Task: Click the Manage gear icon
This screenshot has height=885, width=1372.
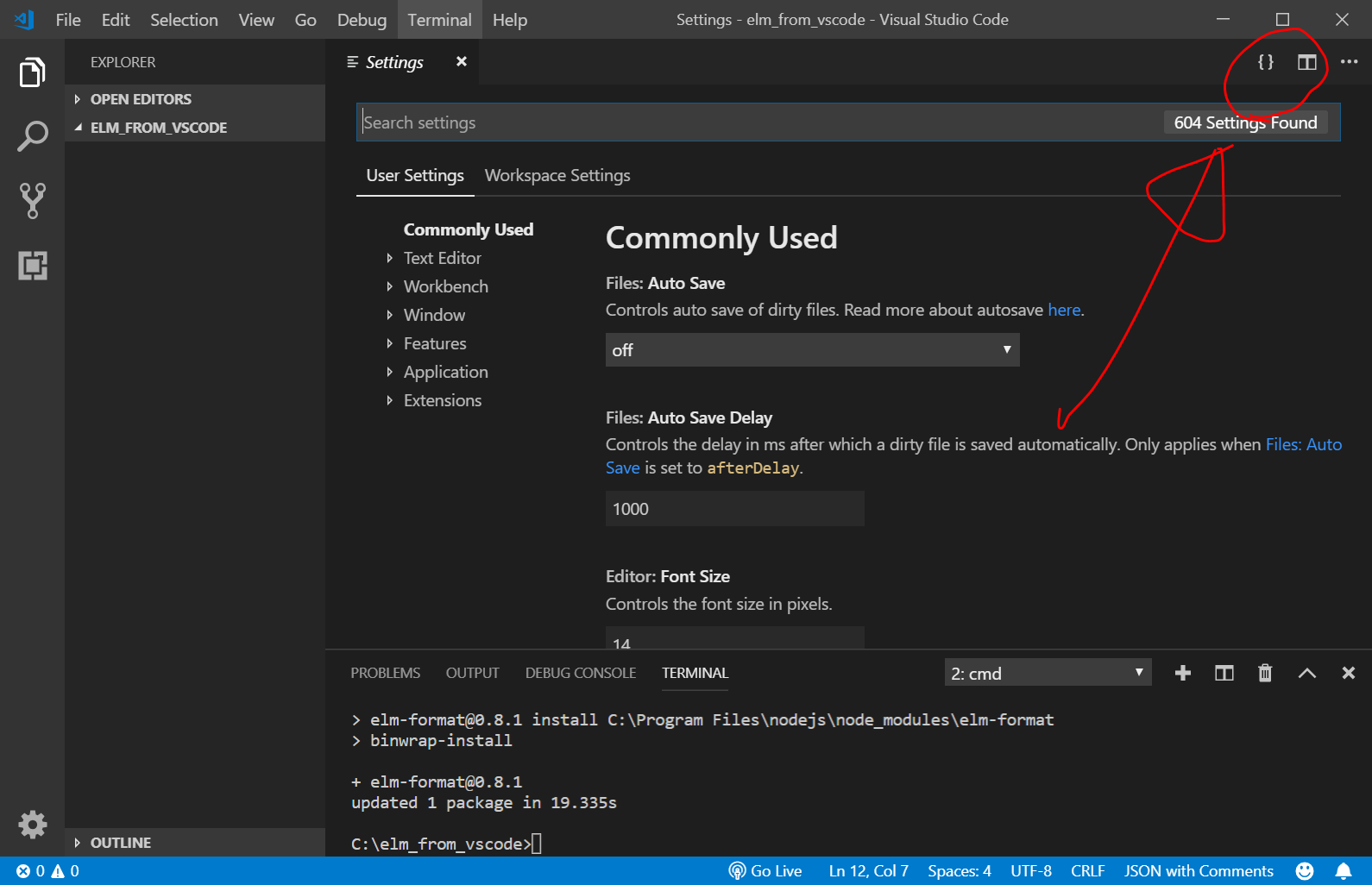Action: coord(32,825)
